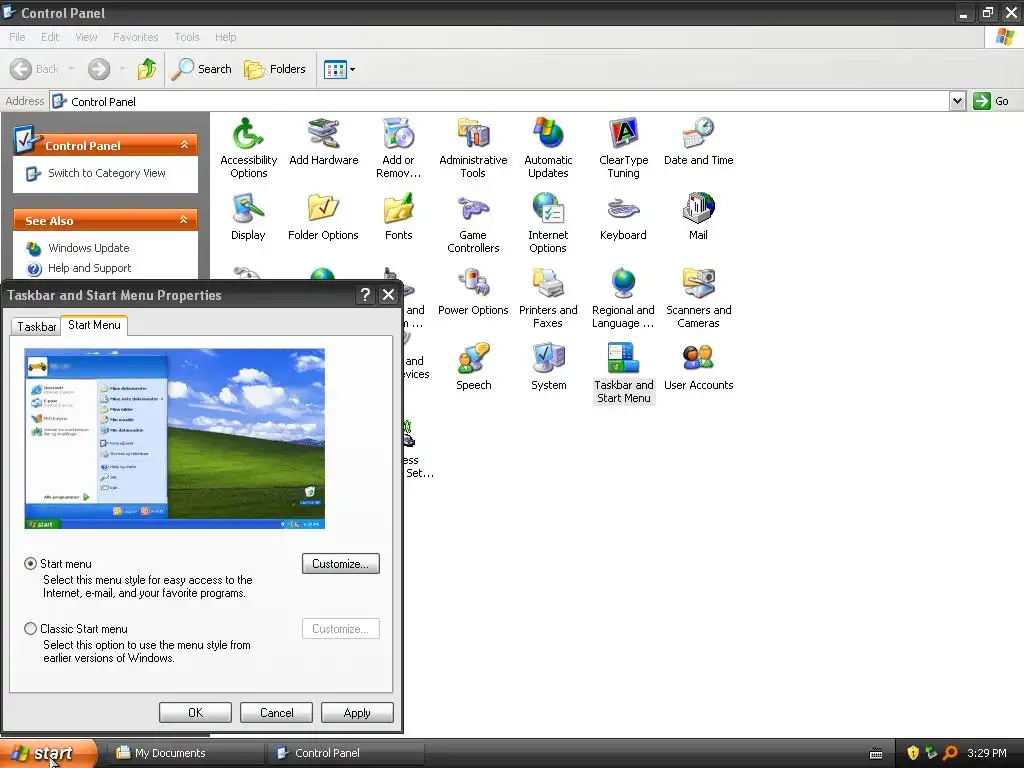Image resolution: width=1024 pixels, height=768 pixels.
Task: Click the Windows Start button
Action: pos(49,753)
